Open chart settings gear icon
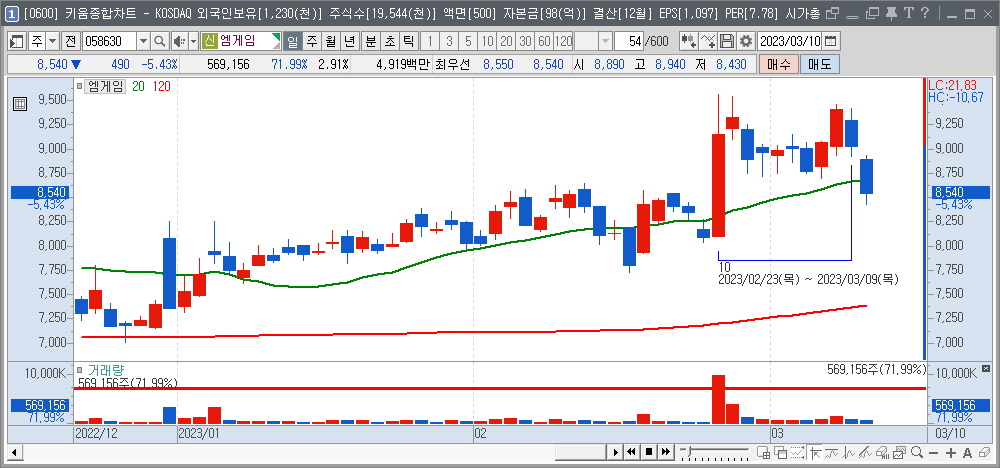 [746, 42]
